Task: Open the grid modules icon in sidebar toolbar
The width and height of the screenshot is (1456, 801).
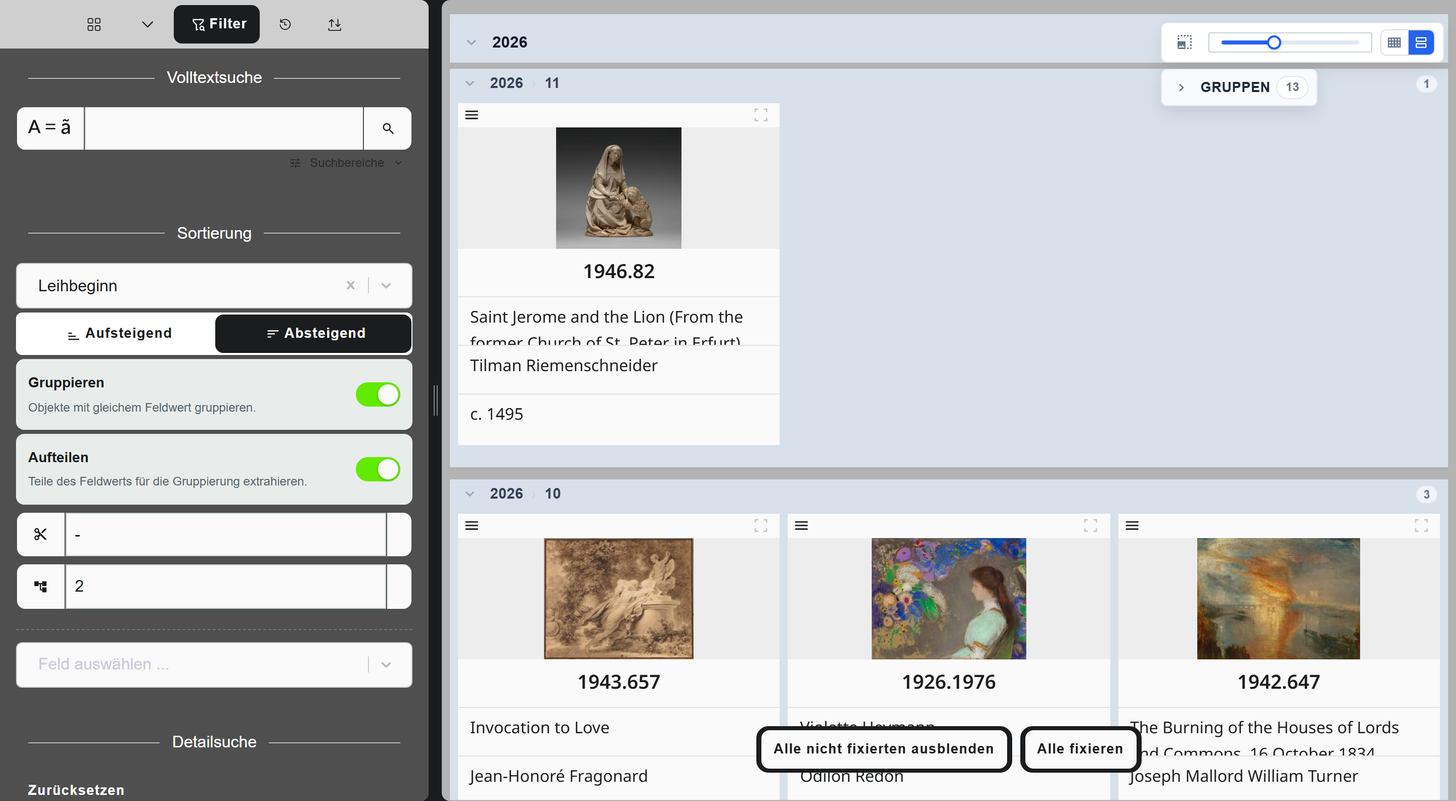Action: [x=94, y=24]
